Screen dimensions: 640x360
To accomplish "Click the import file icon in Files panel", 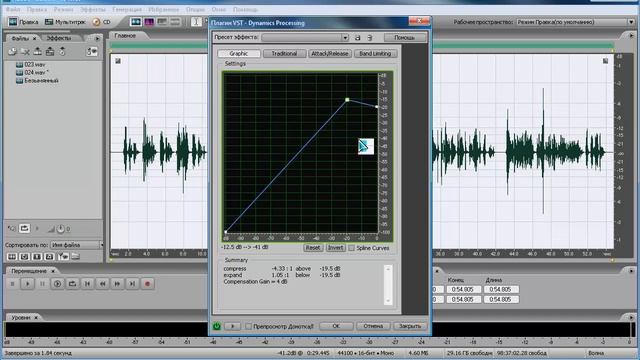I will [12, 51].
